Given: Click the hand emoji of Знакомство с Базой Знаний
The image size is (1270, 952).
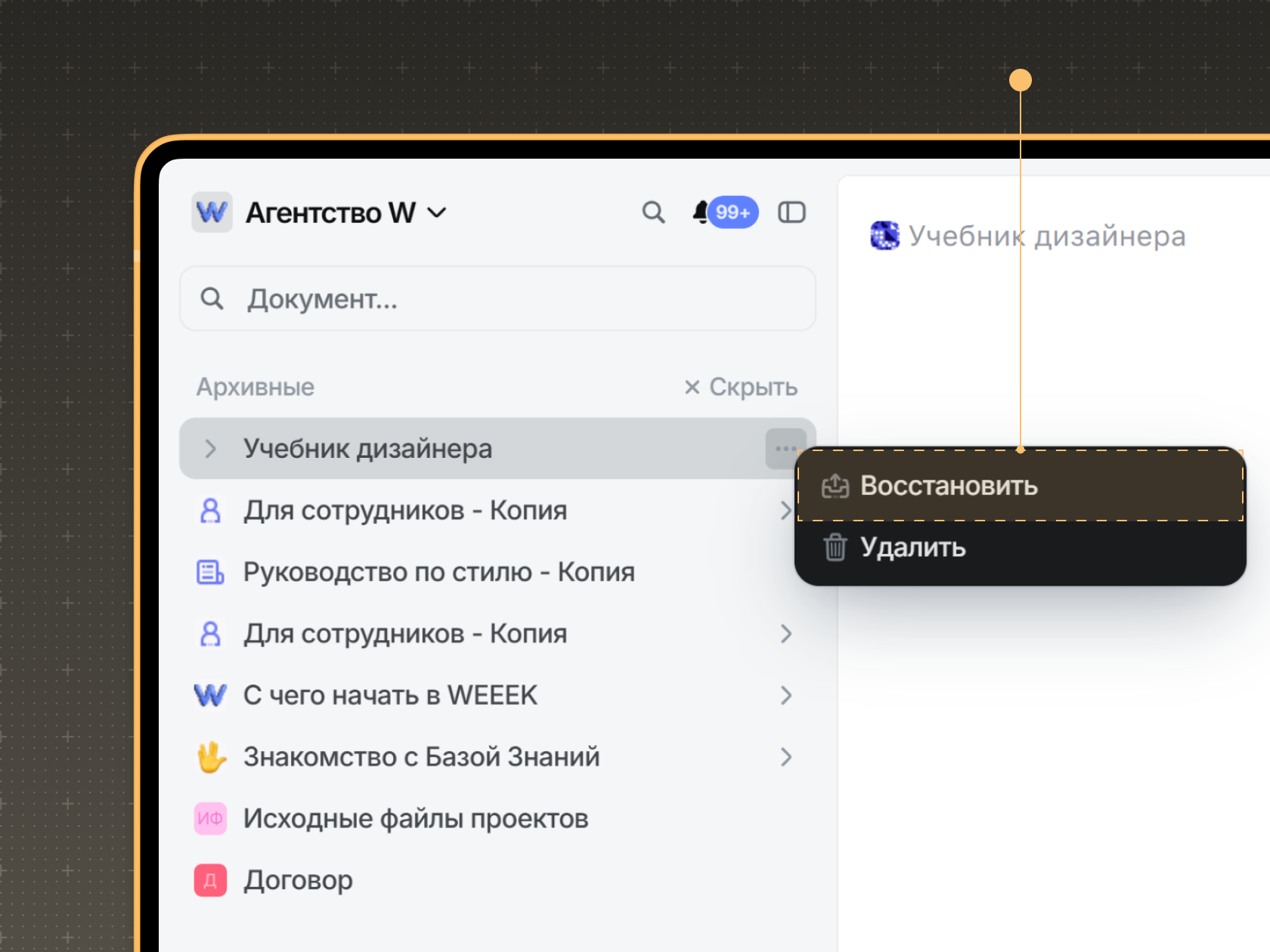Looking at the screenshot, I should tap(211, 757).
